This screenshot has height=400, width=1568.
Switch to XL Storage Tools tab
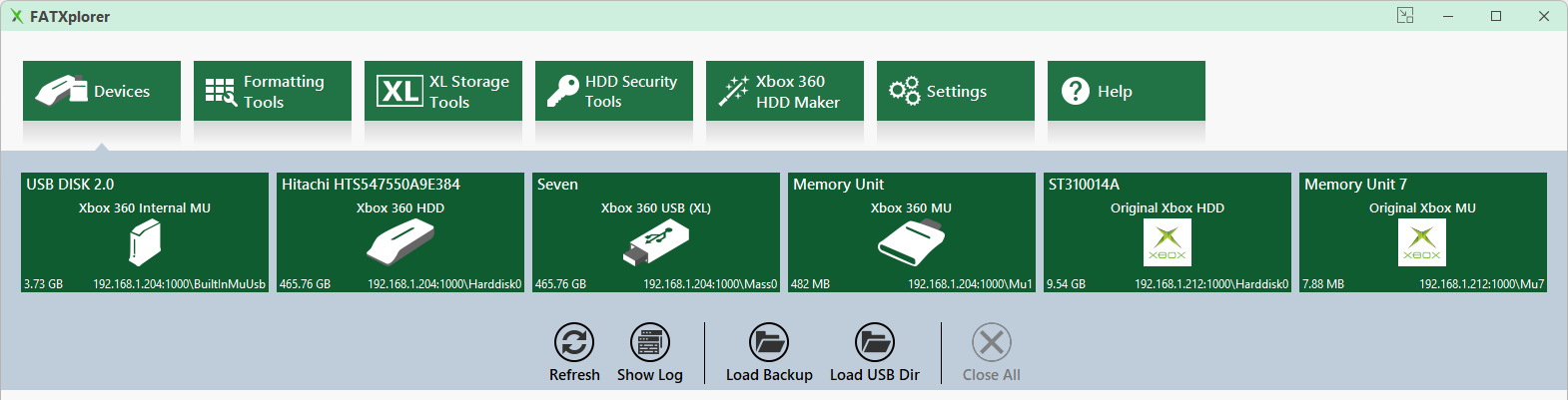[443, 91]
